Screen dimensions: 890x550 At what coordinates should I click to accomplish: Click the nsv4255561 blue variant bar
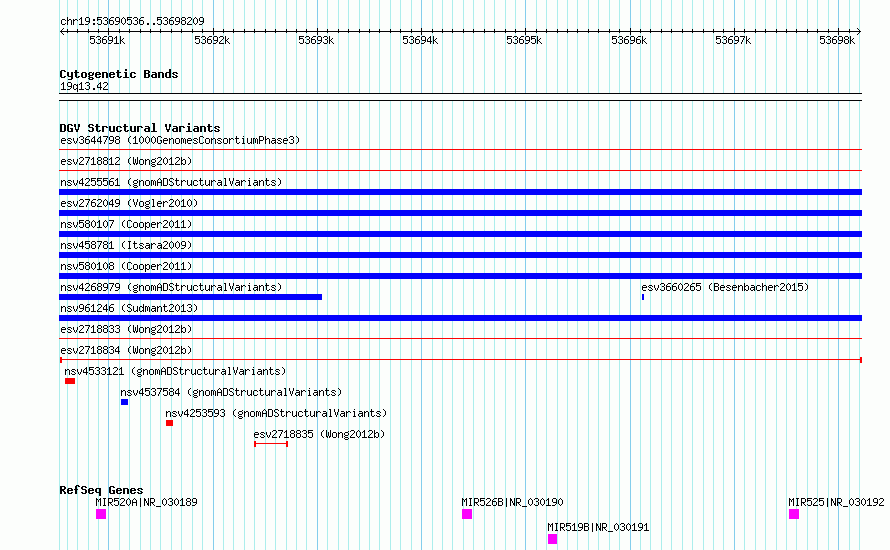[460, 192]
